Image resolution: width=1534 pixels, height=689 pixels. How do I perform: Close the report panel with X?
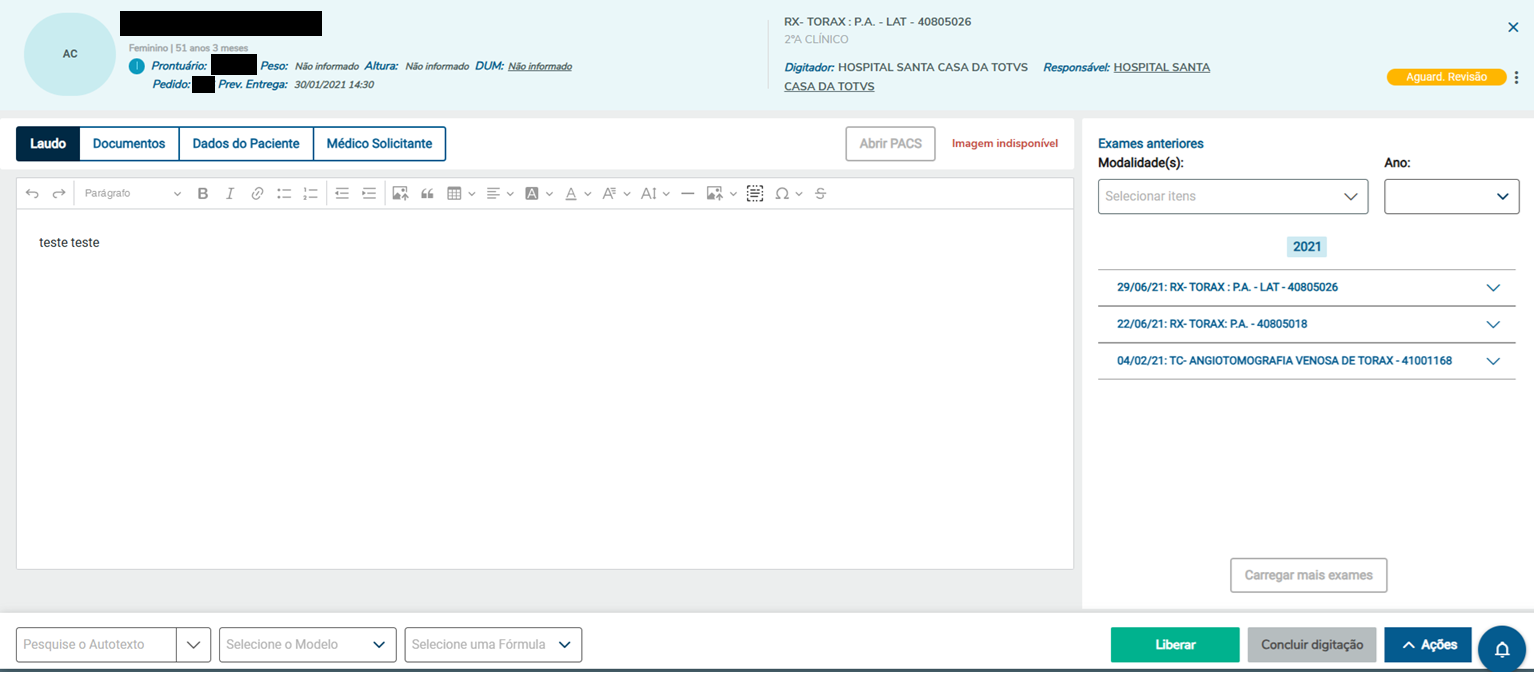click(x=1513, y=28)
